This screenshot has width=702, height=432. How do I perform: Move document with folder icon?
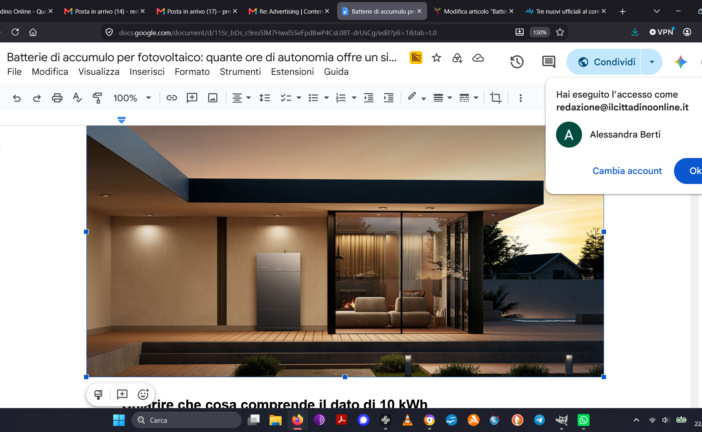(x=457, y=58)
